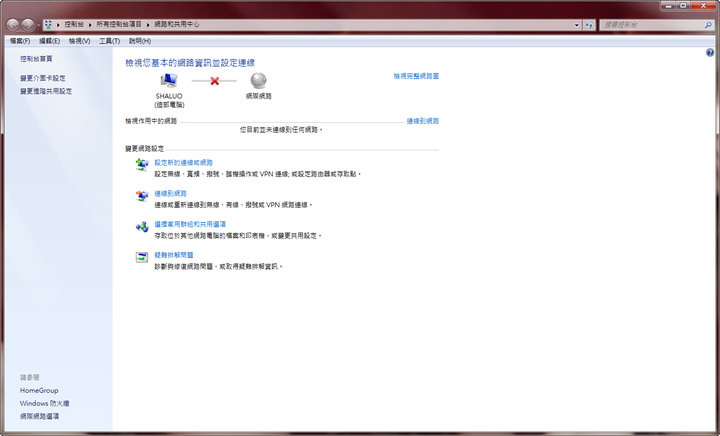Open the 工具(T) menu
This screenshot has height=436, width=720.
point(109,41)
